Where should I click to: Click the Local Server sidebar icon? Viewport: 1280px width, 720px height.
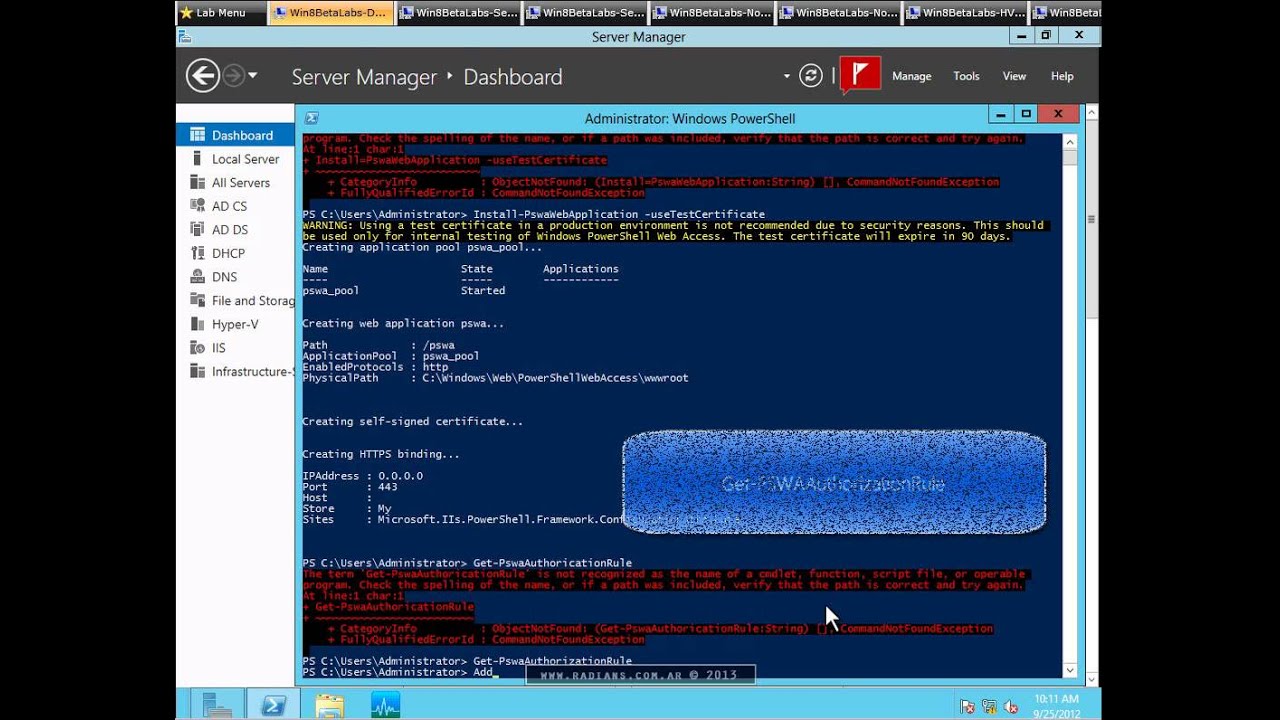[196, 159]
